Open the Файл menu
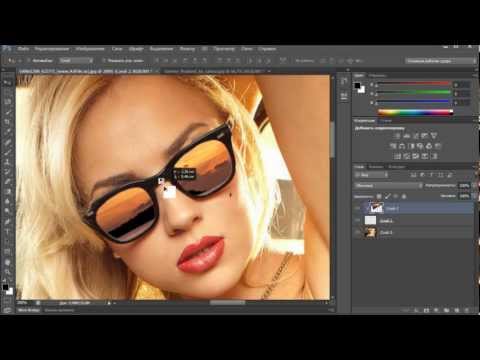Screen dimensions: 480x360 [23, 49]
